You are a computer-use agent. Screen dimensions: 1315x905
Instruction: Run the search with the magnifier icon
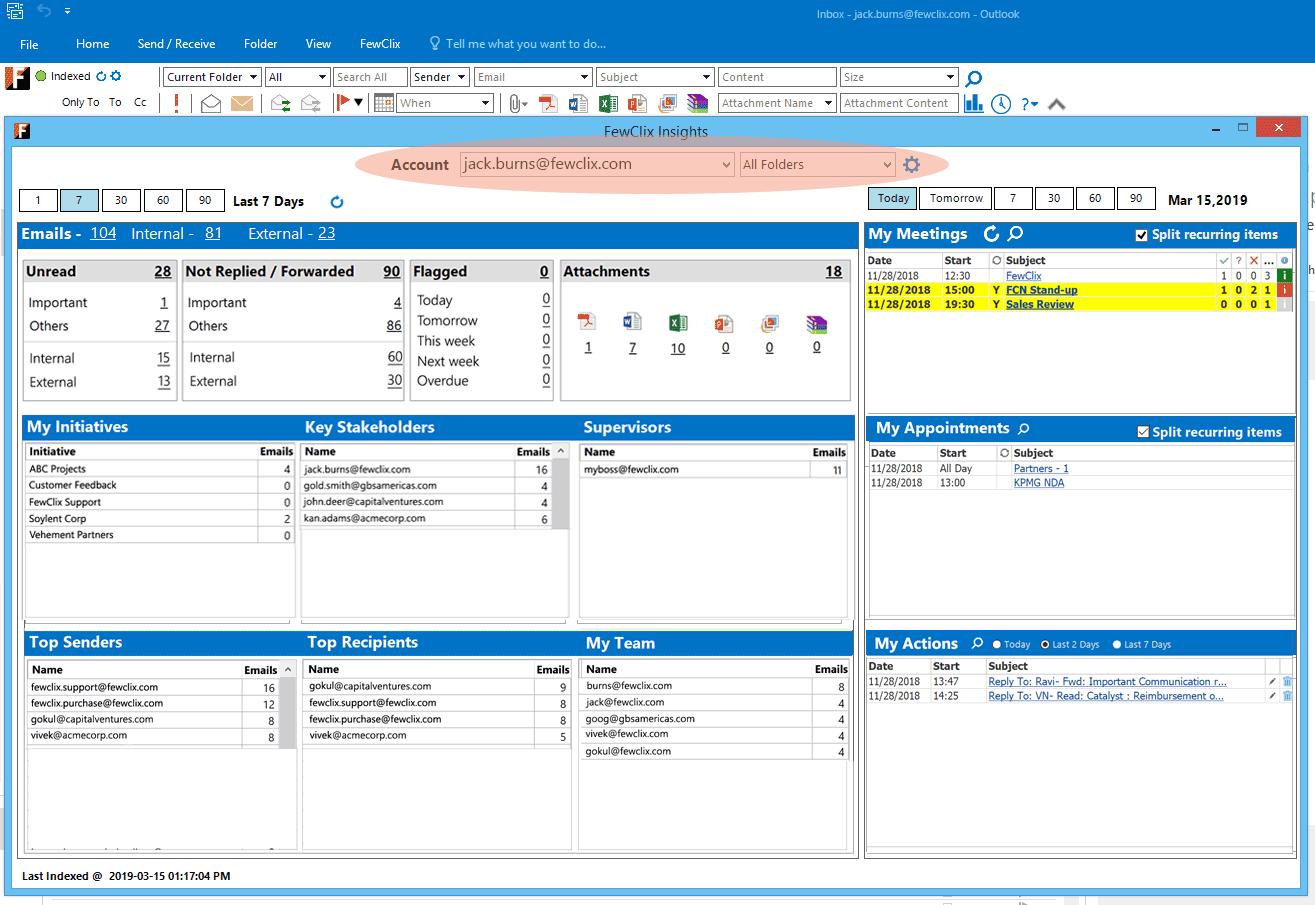(974, 78)
